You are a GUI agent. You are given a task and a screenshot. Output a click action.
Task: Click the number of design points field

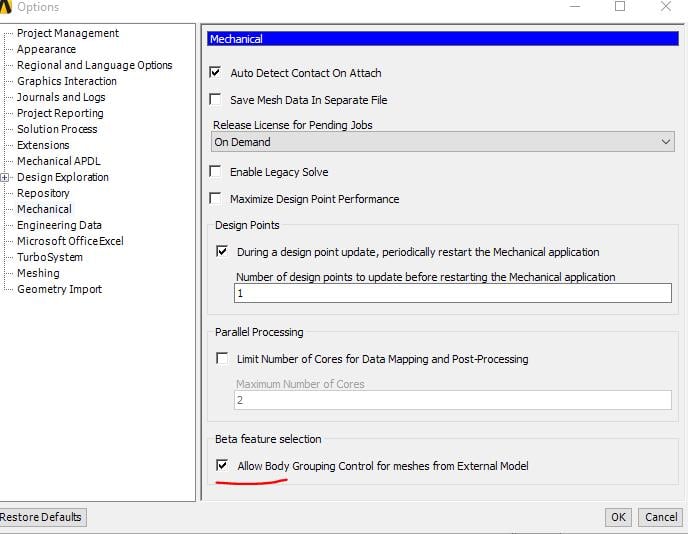452,293
